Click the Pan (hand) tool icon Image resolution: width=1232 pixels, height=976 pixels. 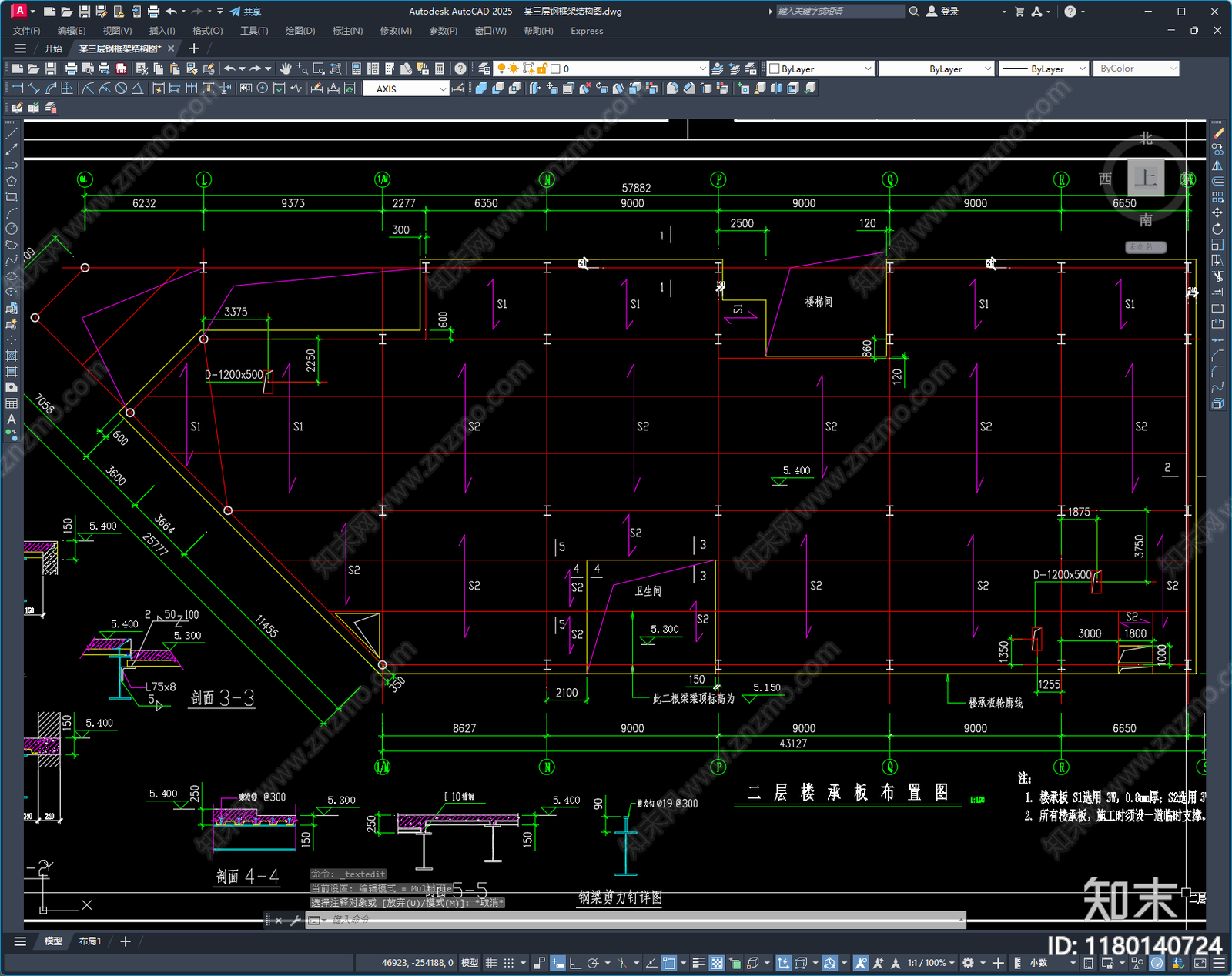(x=286, y=69)
